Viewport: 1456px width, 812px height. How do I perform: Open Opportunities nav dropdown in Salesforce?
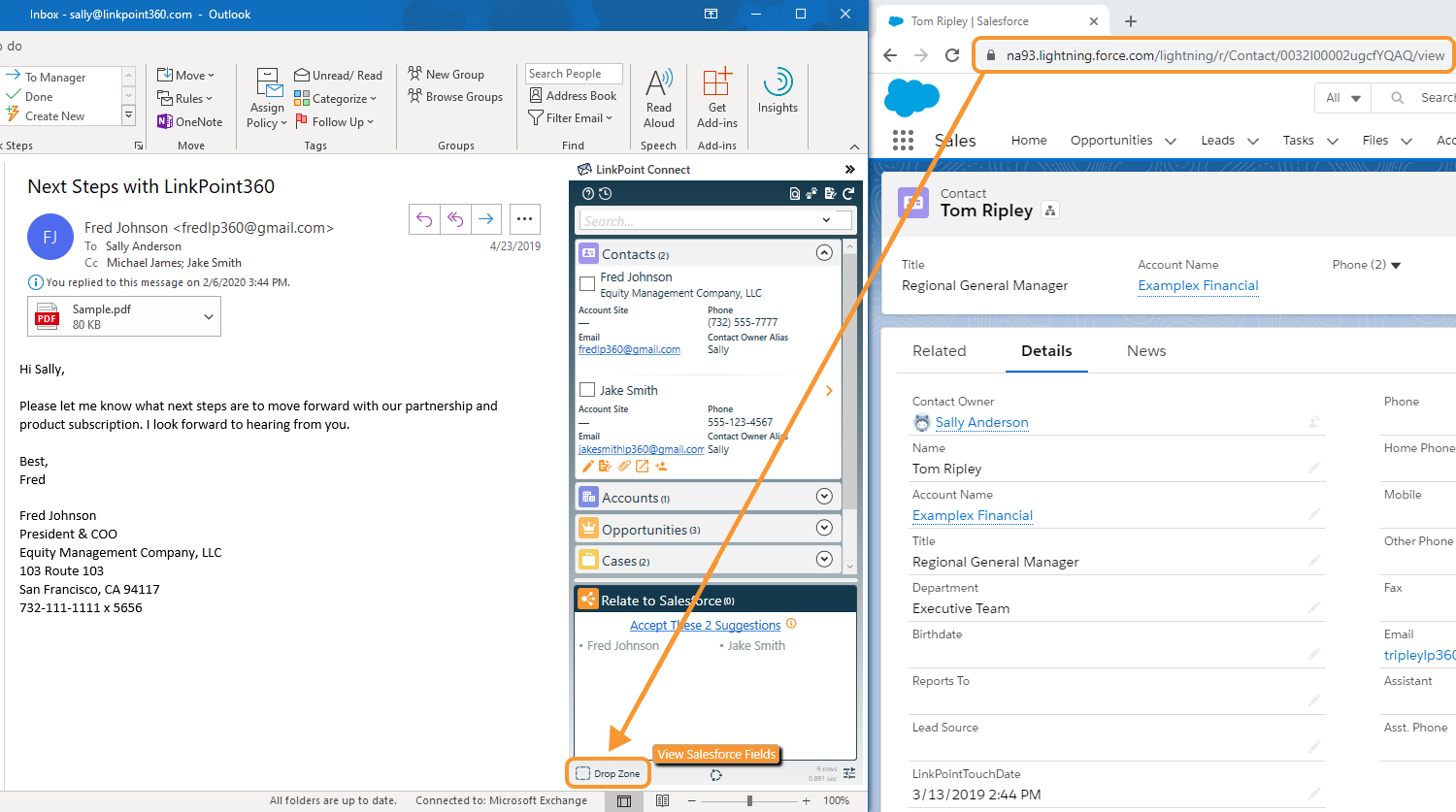[1171, 142]
